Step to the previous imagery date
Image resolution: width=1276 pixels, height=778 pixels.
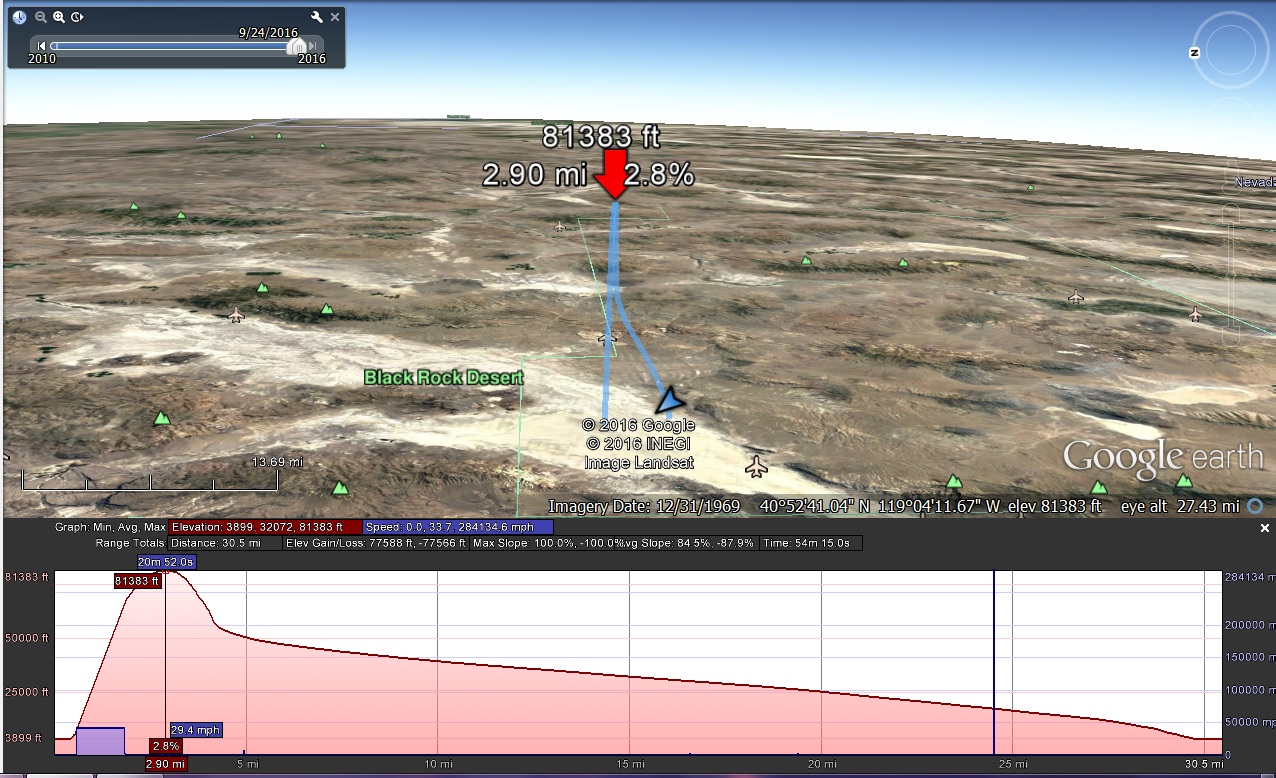pyautogui.click(x=41, y=46)
